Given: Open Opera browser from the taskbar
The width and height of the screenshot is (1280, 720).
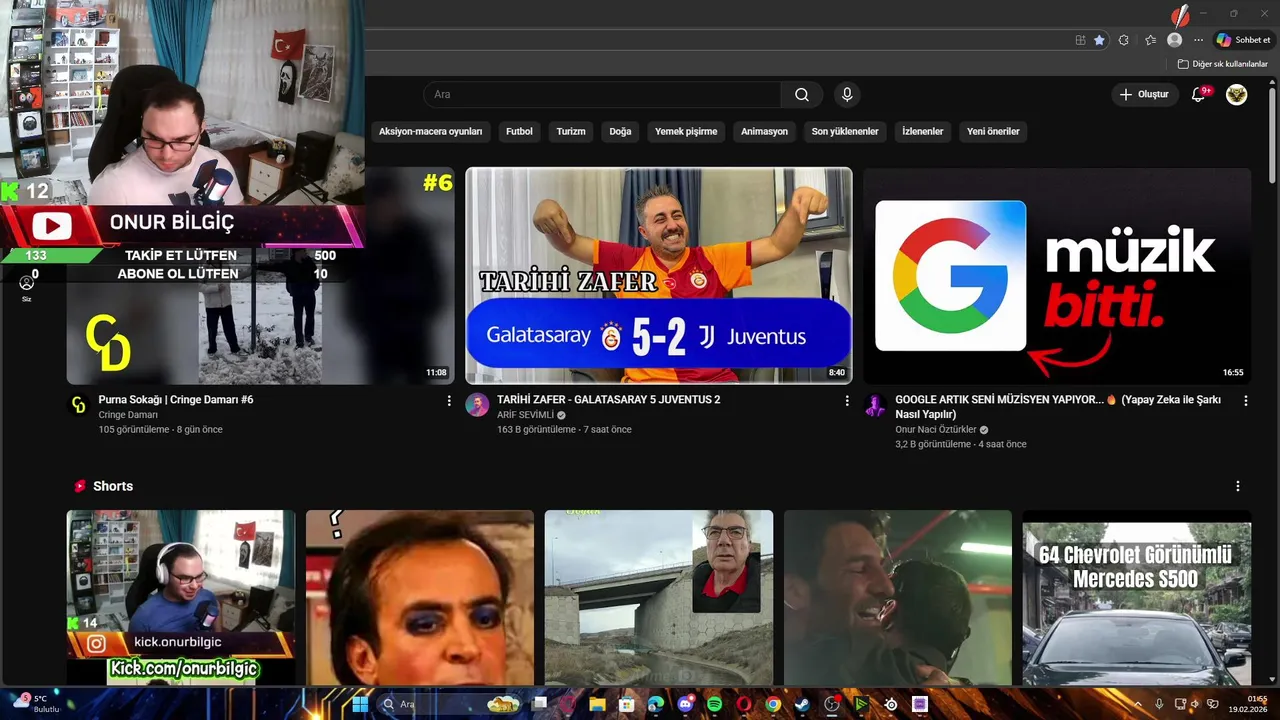Looking at the screenshot, I should pos(743,704).
